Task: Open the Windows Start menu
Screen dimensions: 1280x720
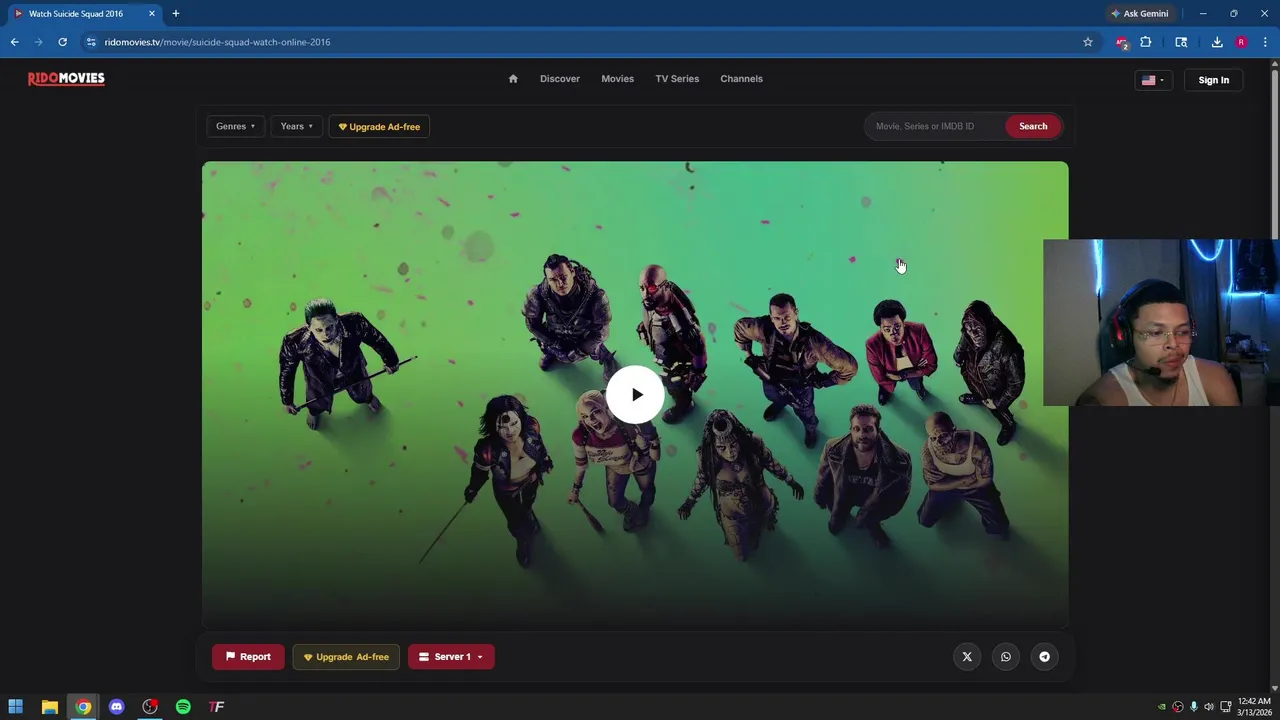Action: click(x=16, y=707)
